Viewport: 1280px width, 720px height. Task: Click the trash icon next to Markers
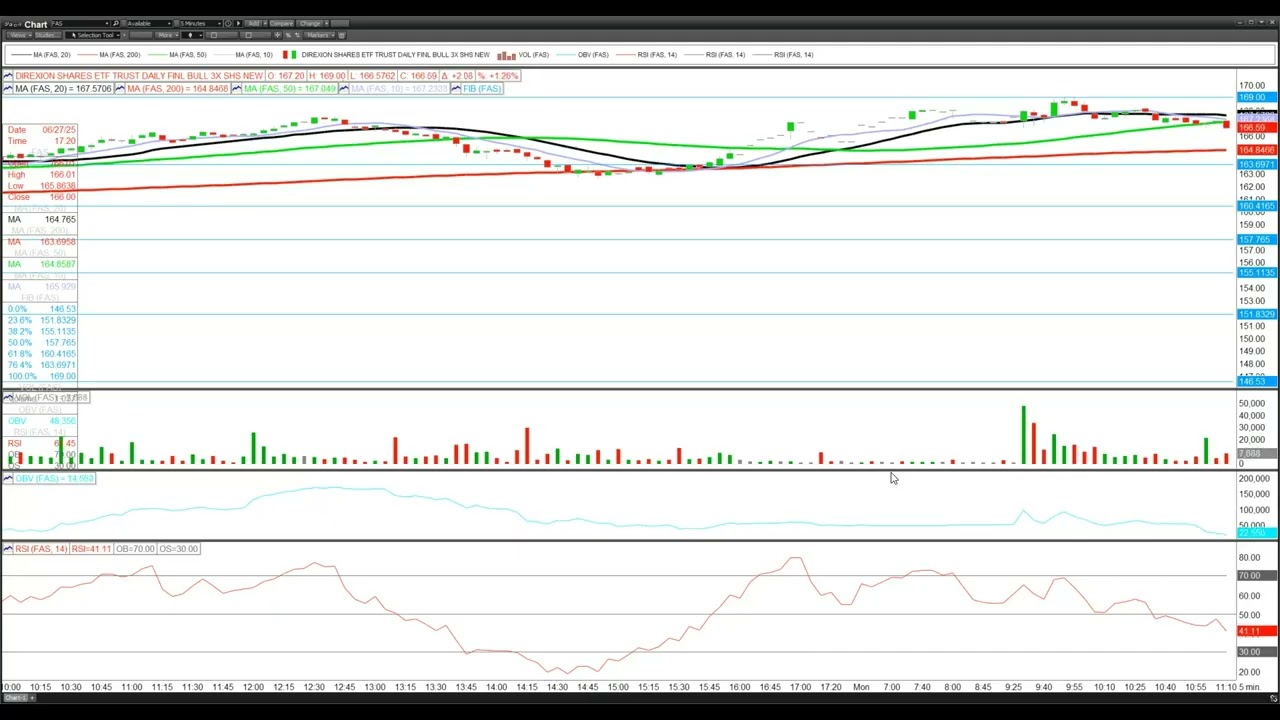(341, 35)
